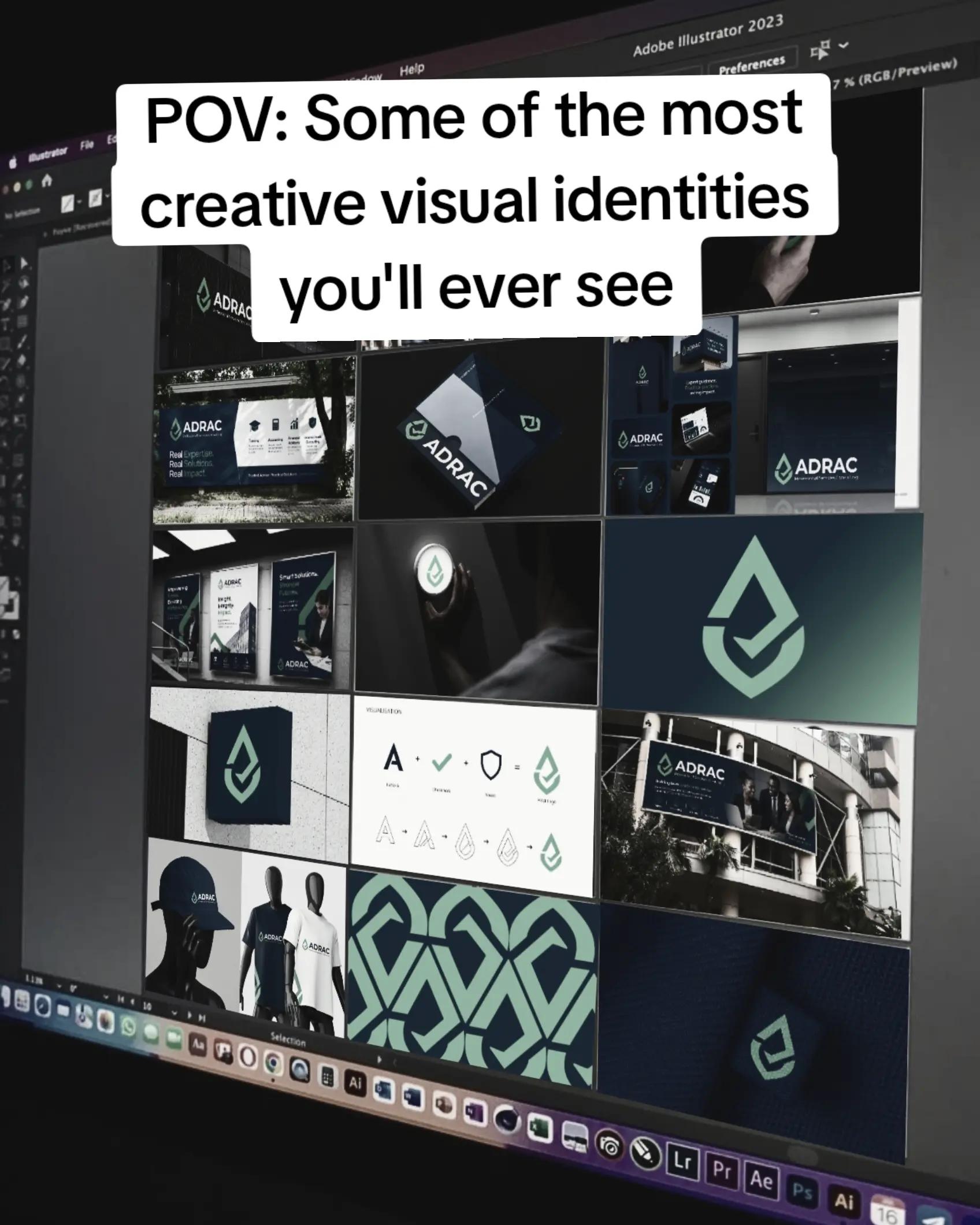Select the wall-mounted square sign artboard
The height and width of the screenshot is (1225, 980).
[x=250, y=774]
